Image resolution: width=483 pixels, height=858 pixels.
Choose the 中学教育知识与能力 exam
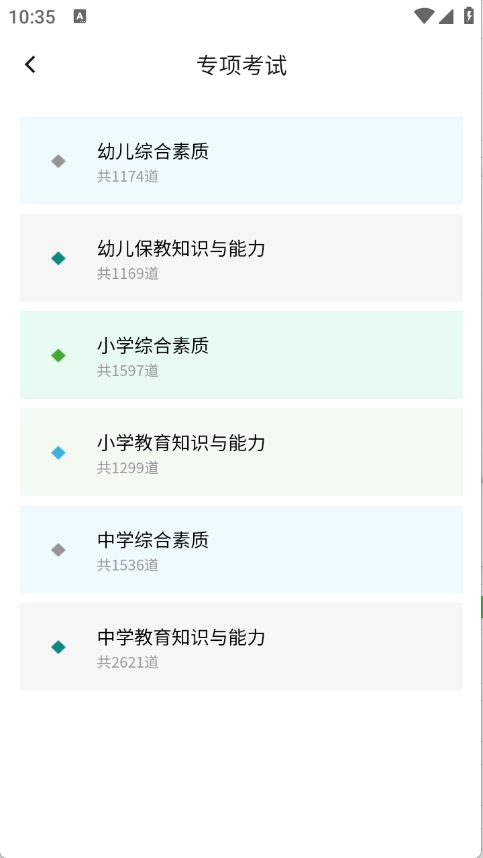(241, 646)
